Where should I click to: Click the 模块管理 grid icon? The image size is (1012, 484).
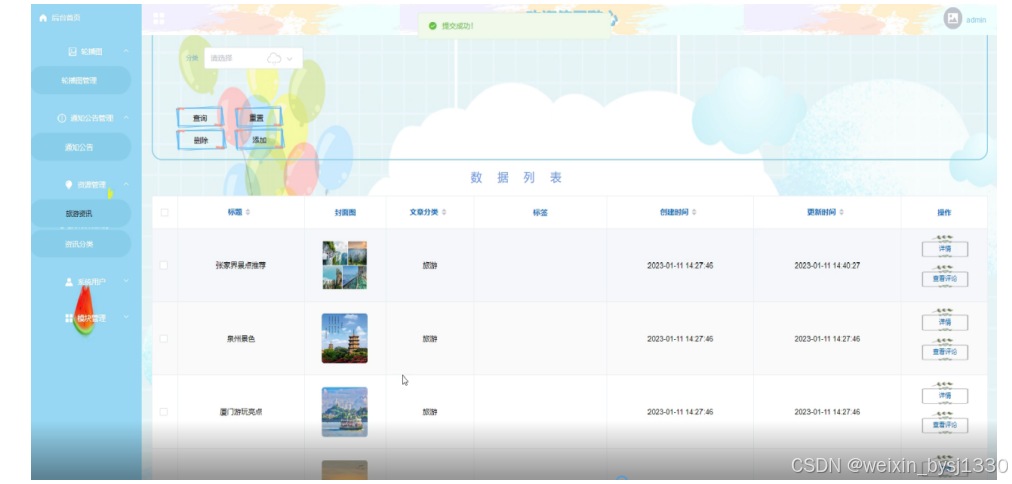tap(69, 318)
